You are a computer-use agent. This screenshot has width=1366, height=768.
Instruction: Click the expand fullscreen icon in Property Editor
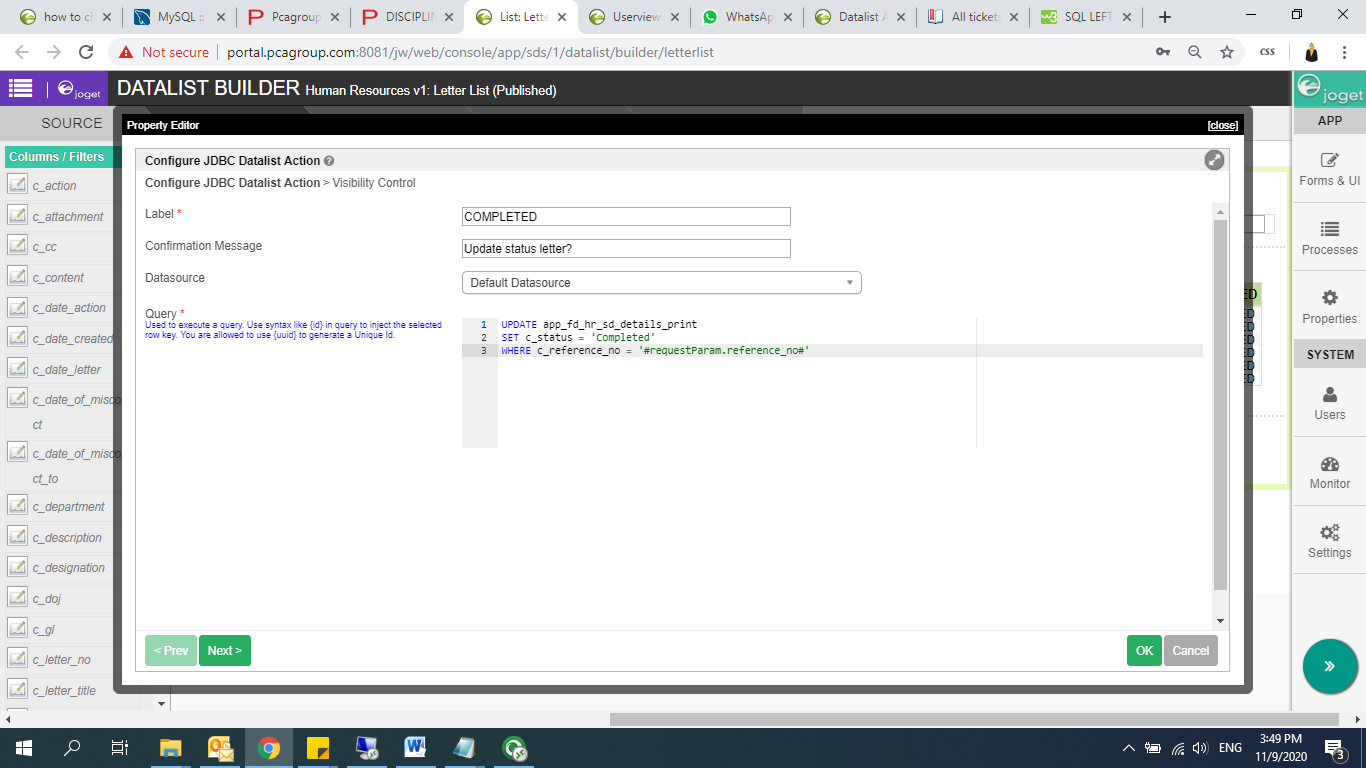coord(1214,160)
